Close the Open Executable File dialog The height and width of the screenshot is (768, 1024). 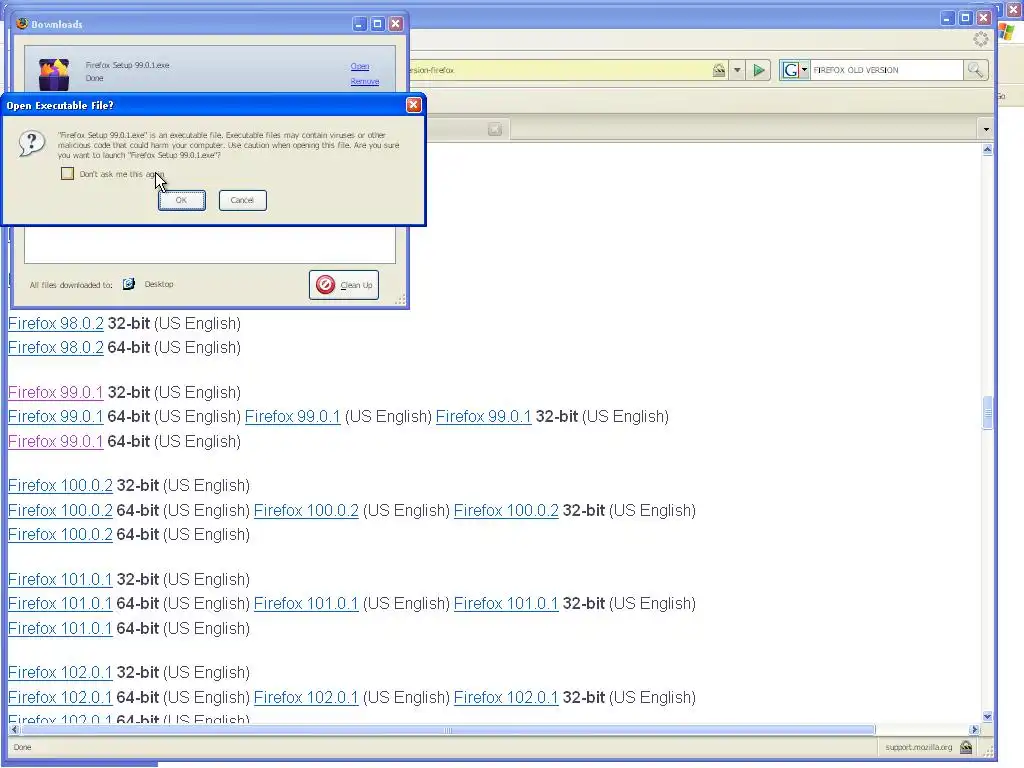[413, 105]
